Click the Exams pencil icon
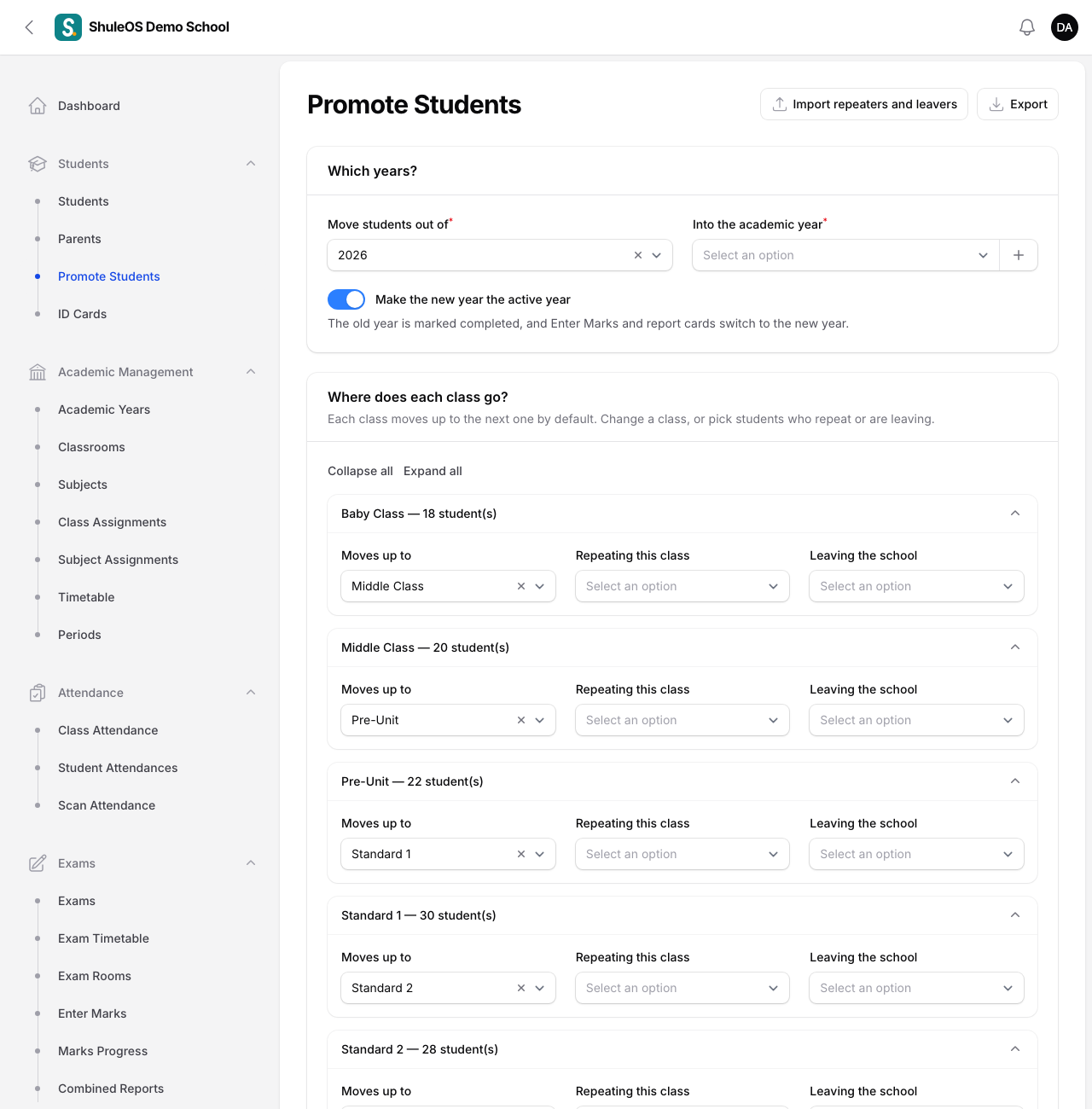The width and height of the screenshot is (1092, 1109). [38, 863]
